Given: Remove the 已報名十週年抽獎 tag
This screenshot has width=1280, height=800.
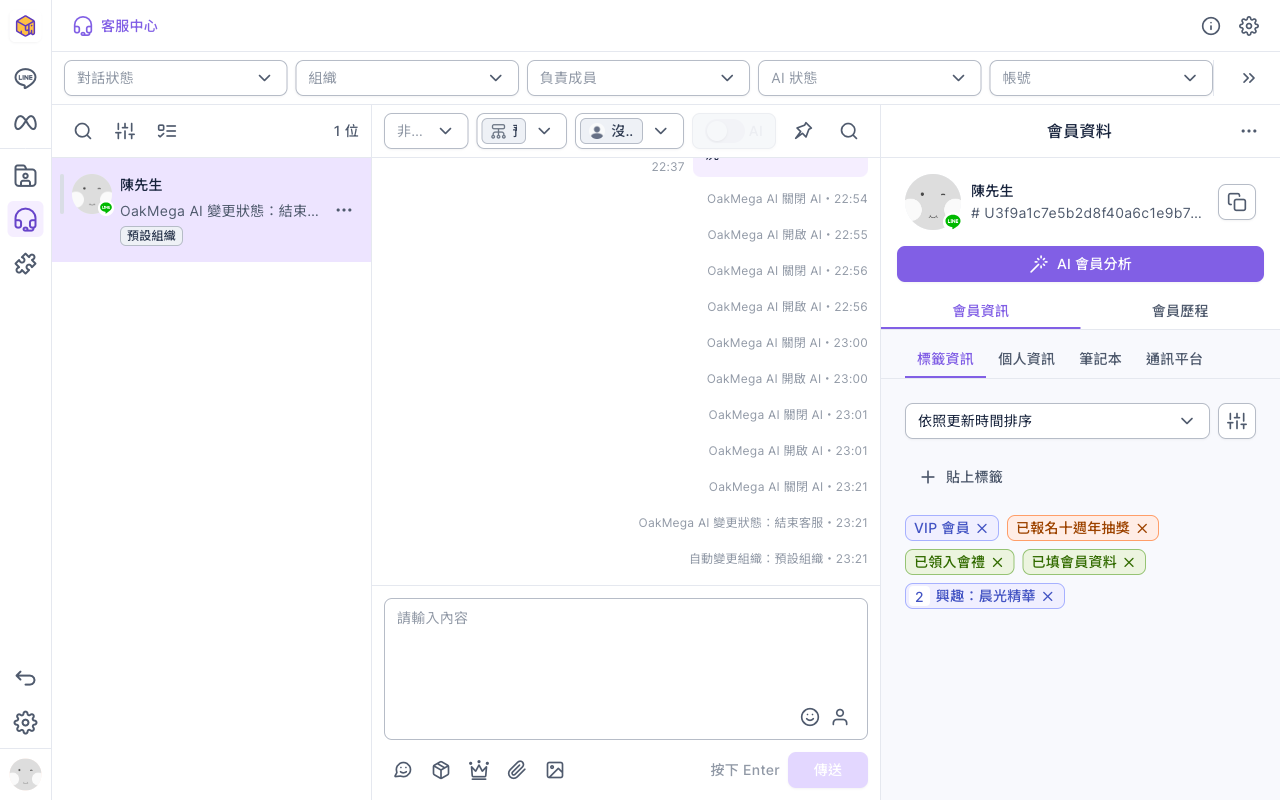Looking at the screenshot, I should (1142, 528).
